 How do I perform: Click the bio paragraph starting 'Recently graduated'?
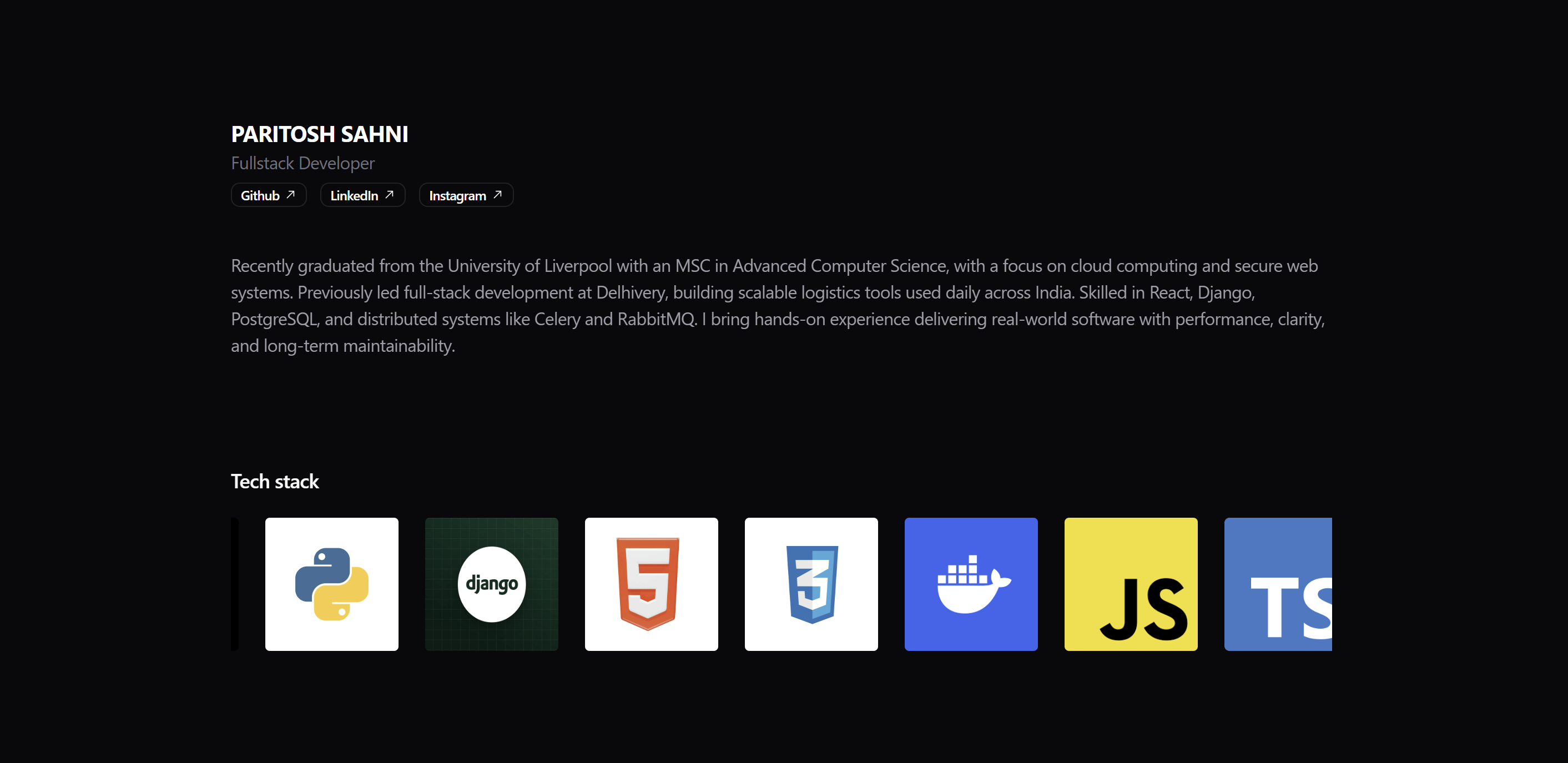[778, 305]
